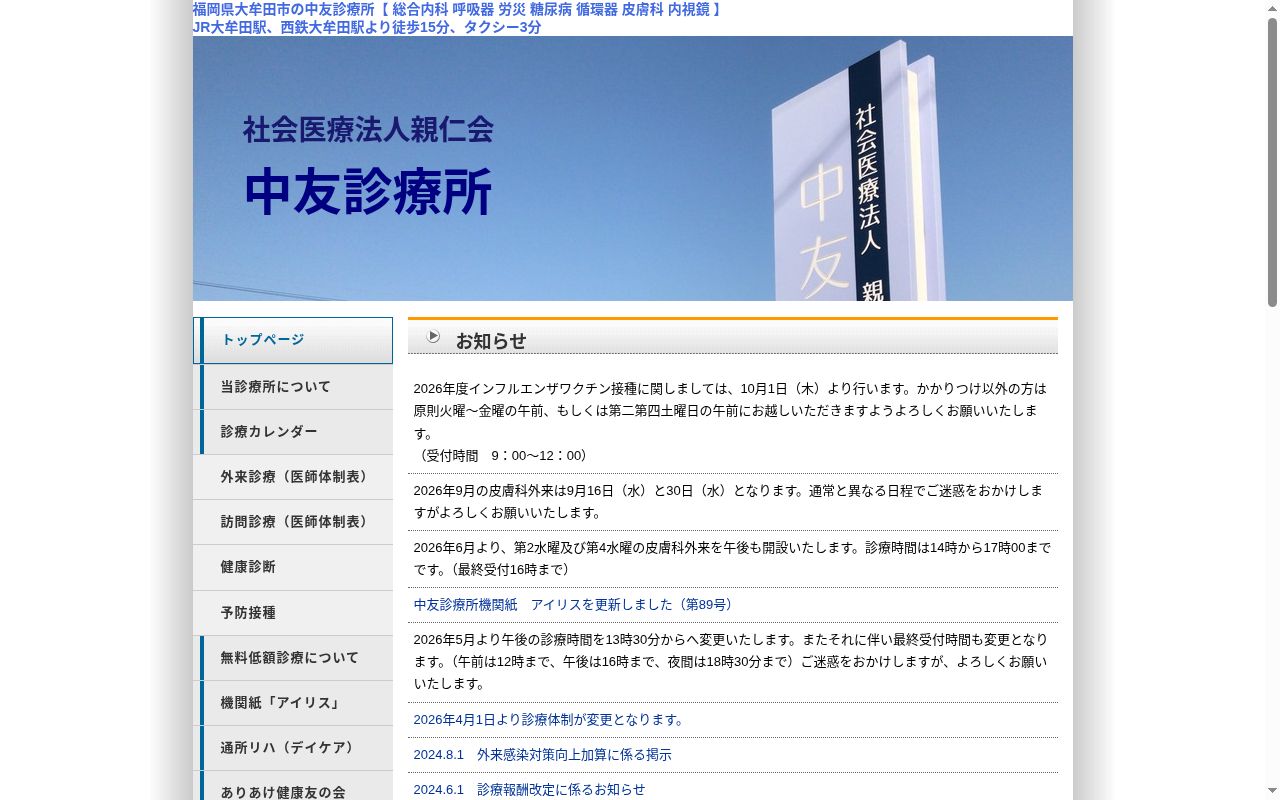Screen dimensions: 1280x800
Task: Open 訪問診療（医師体制表） menu entry
Action: click(293, 522)
